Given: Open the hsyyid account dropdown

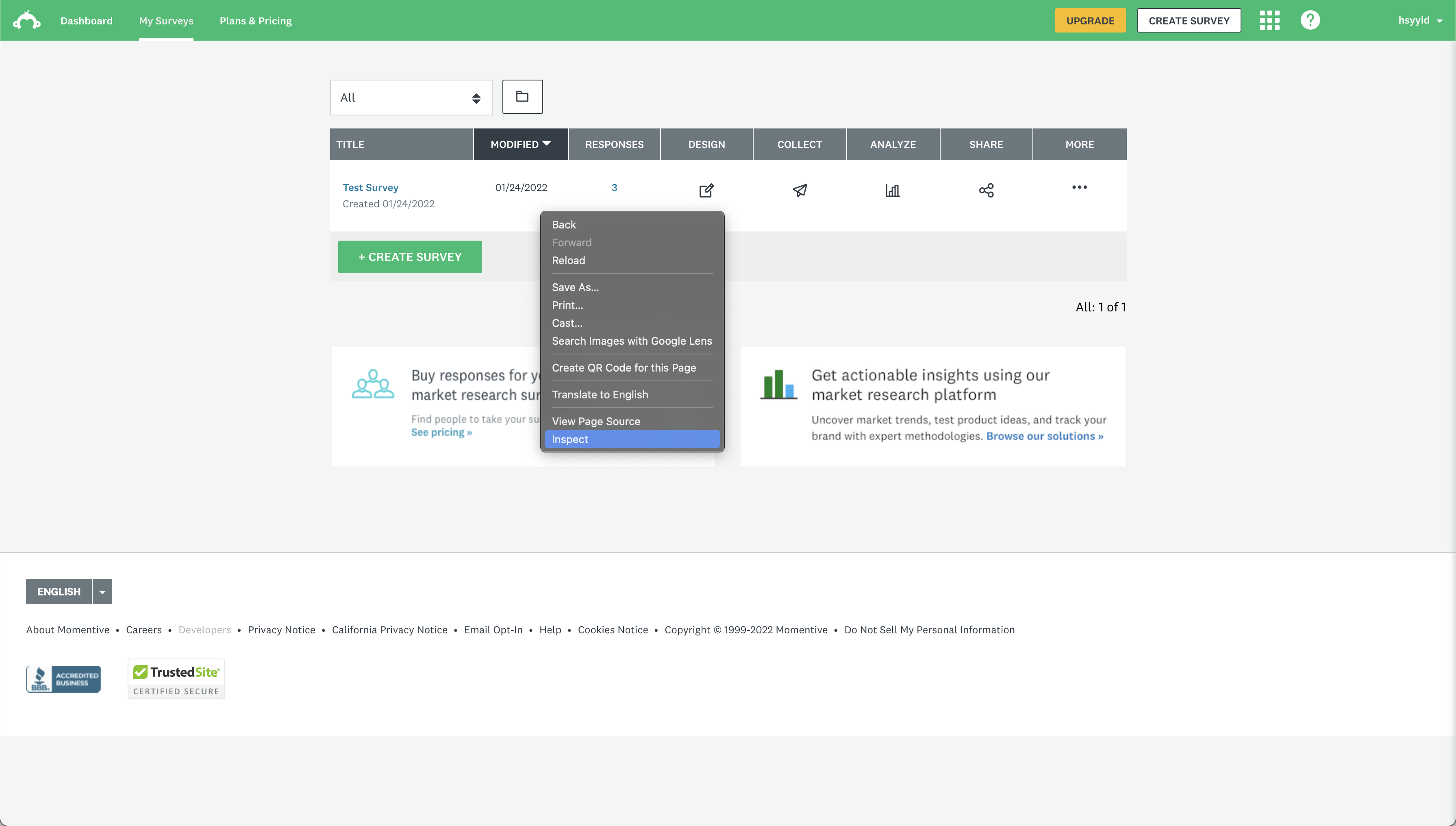Looking at the screenshot, I should pos(1420,20).
